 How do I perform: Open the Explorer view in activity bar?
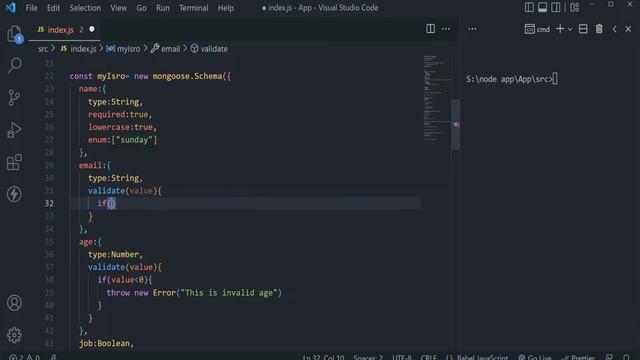point(14,33)
